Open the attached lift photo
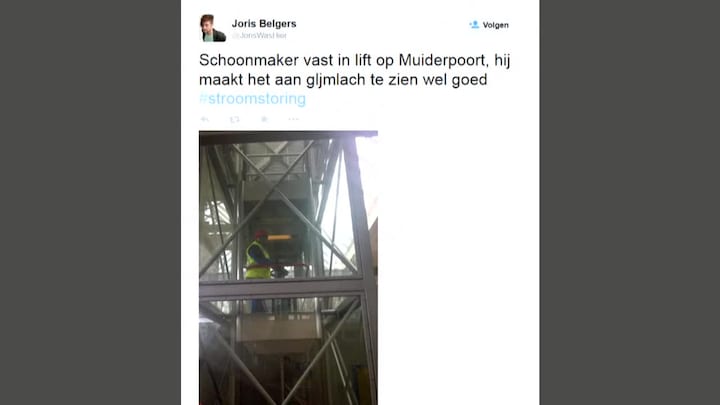Image resolution: width=720 pixels, height=405 pixels. pyautogui.click(x=288, y=268)
